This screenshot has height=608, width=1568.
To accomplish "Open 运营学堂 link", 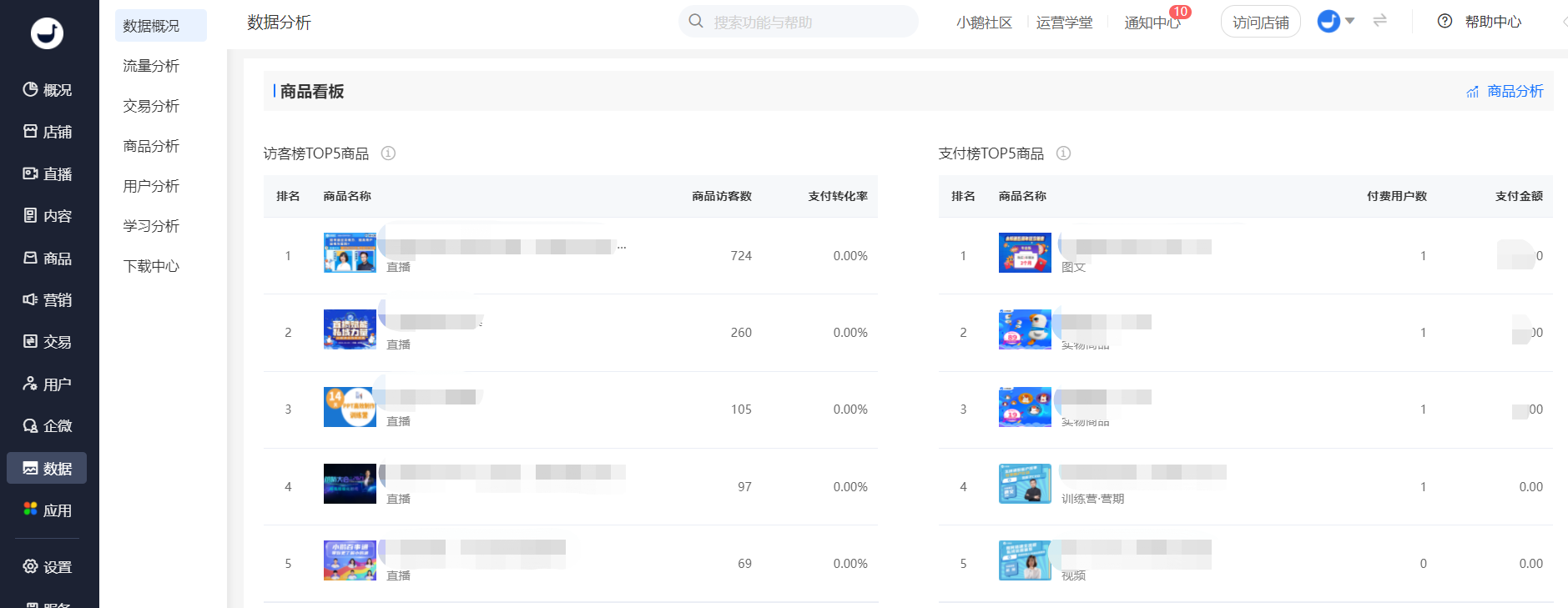I will (1064, 23).
